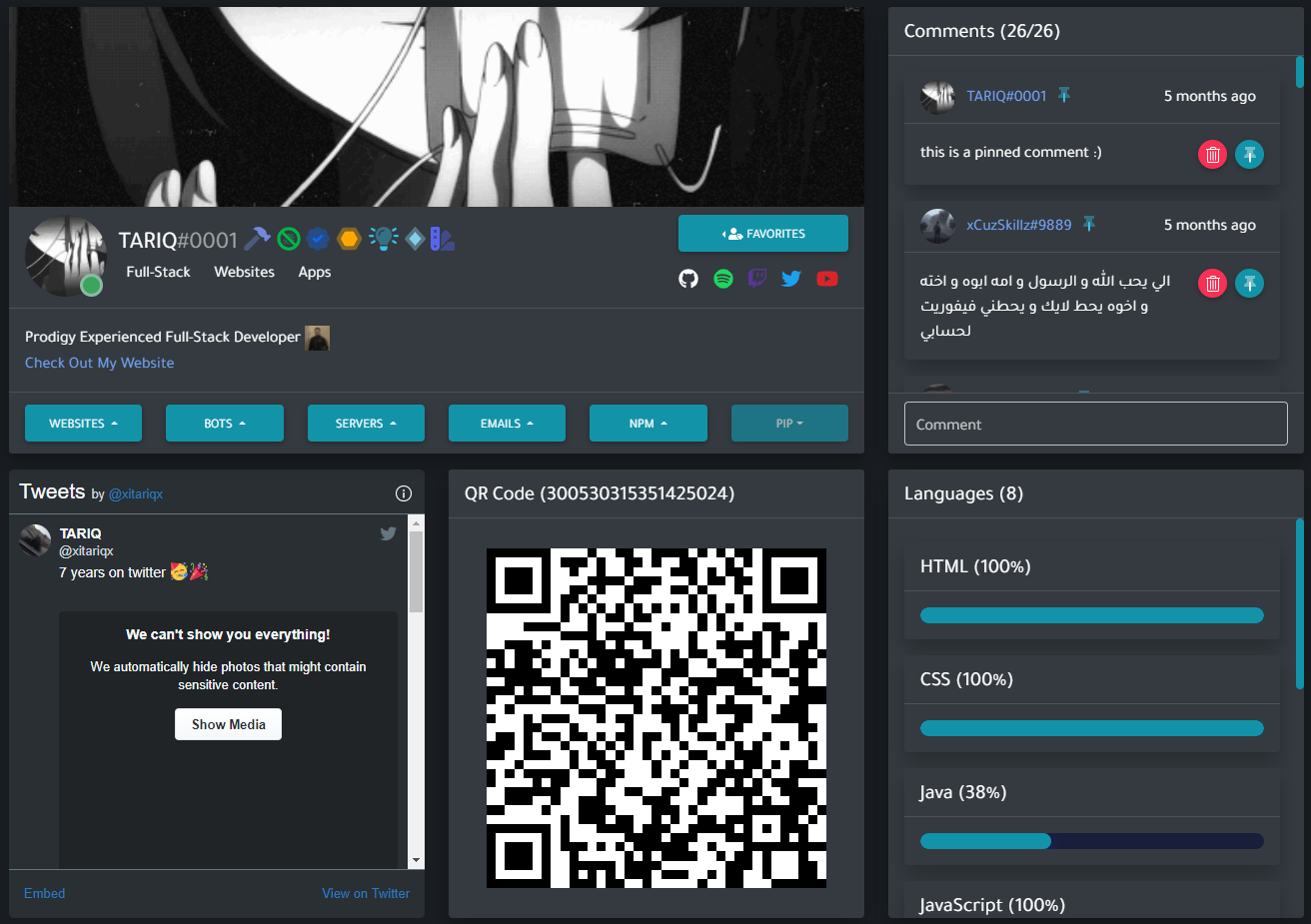
Task: Click the orange hexagon badge
Action: click(349, 239)
